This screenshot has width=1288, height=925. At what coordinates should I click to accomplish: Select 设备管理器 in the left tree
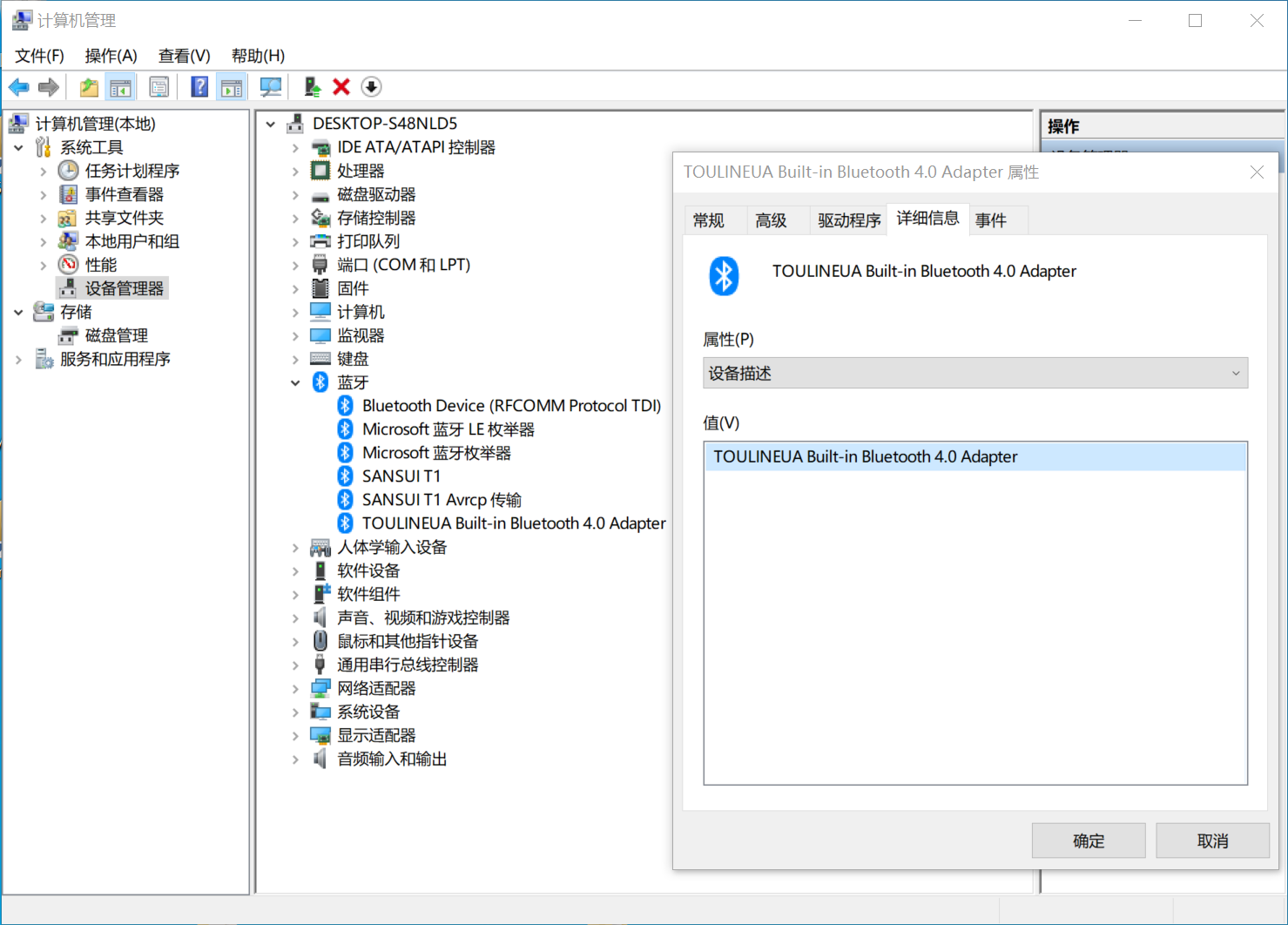pos(124,288)
